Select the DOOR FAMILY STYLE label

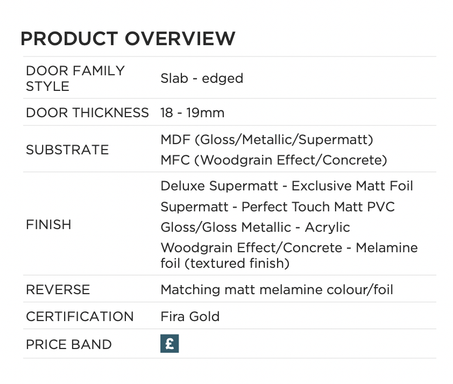click(75, 78)
